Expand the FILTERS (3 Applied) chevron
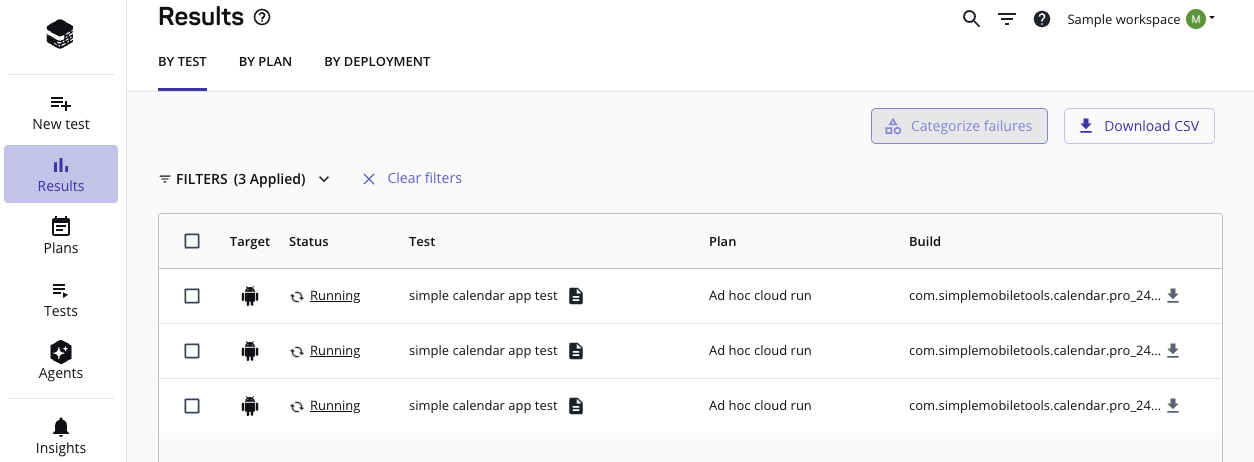The image size is (1254, 462). [324, 179]
